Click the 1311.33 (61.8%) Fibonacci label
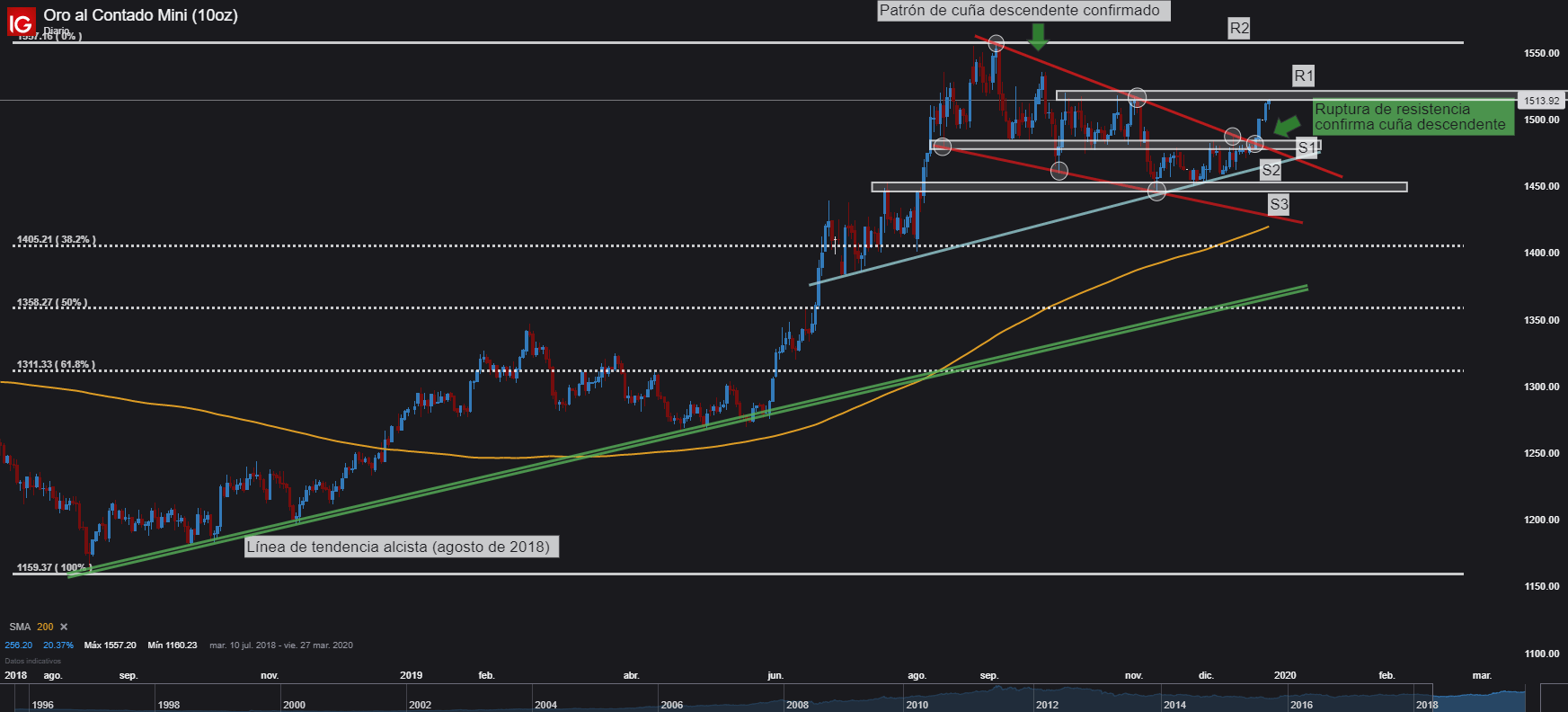Viewport: 1568px width, 712px height. [x=55, y=365]
